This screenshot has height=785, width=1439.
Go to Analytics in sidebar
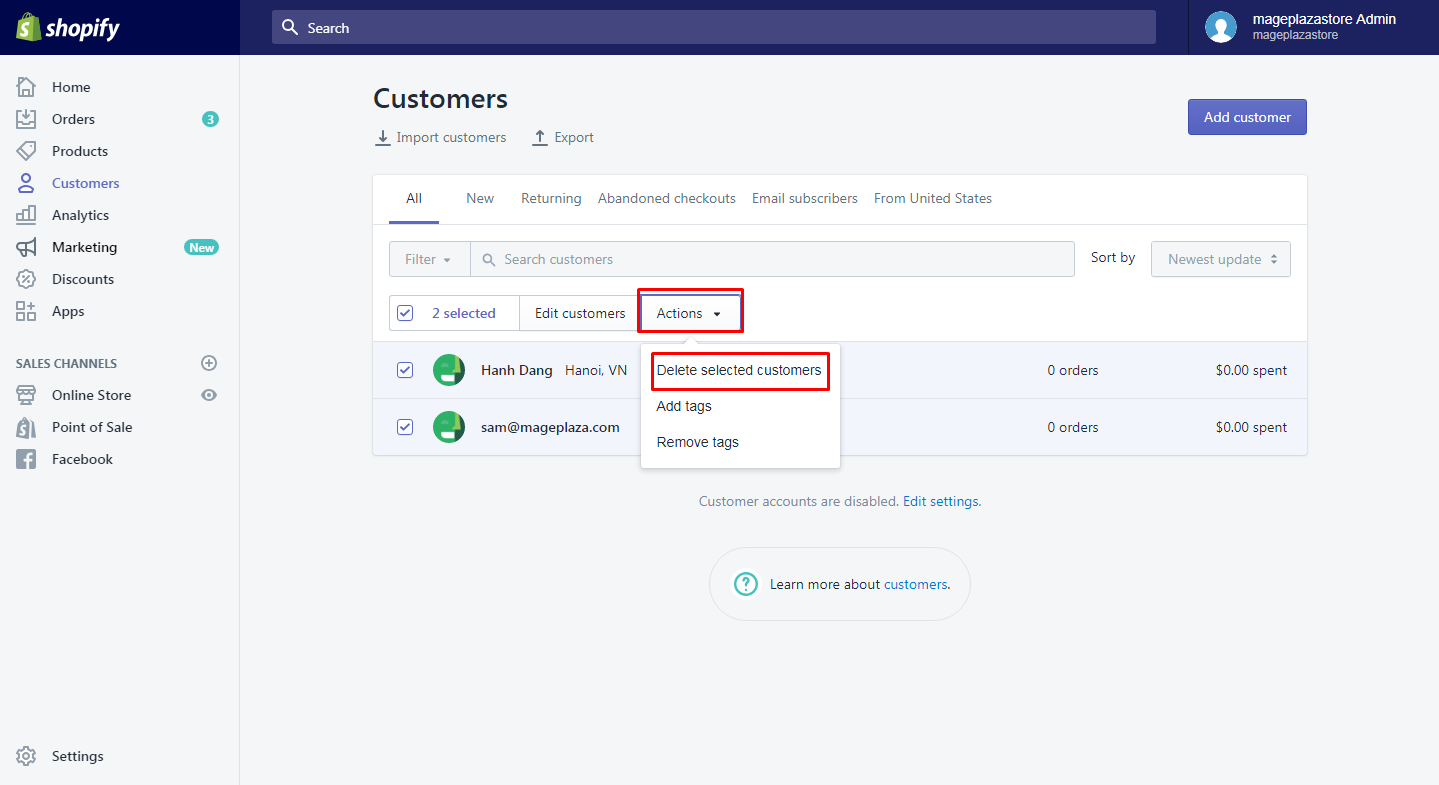click(x=81, y=215)
